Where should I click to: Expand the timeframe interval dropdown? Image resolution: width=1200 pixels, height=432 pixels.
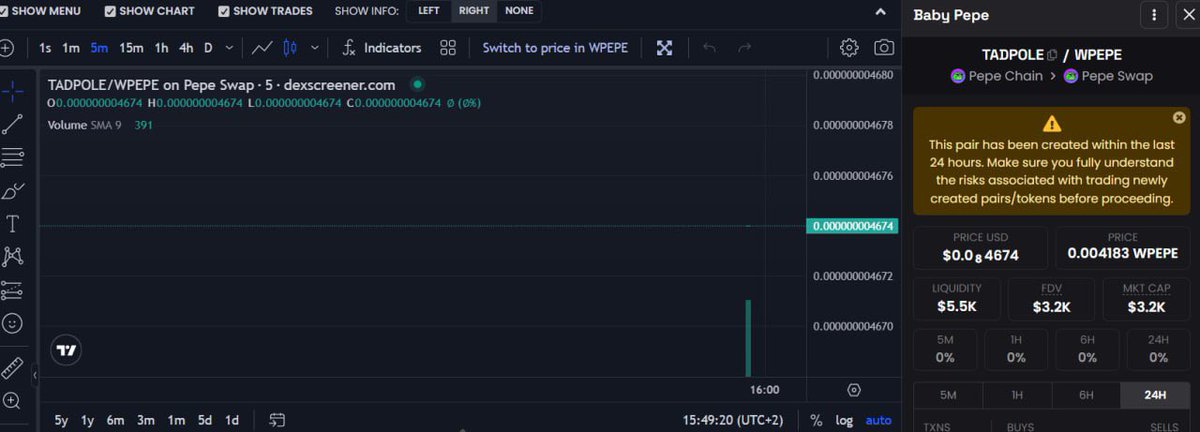click(230, 48)
